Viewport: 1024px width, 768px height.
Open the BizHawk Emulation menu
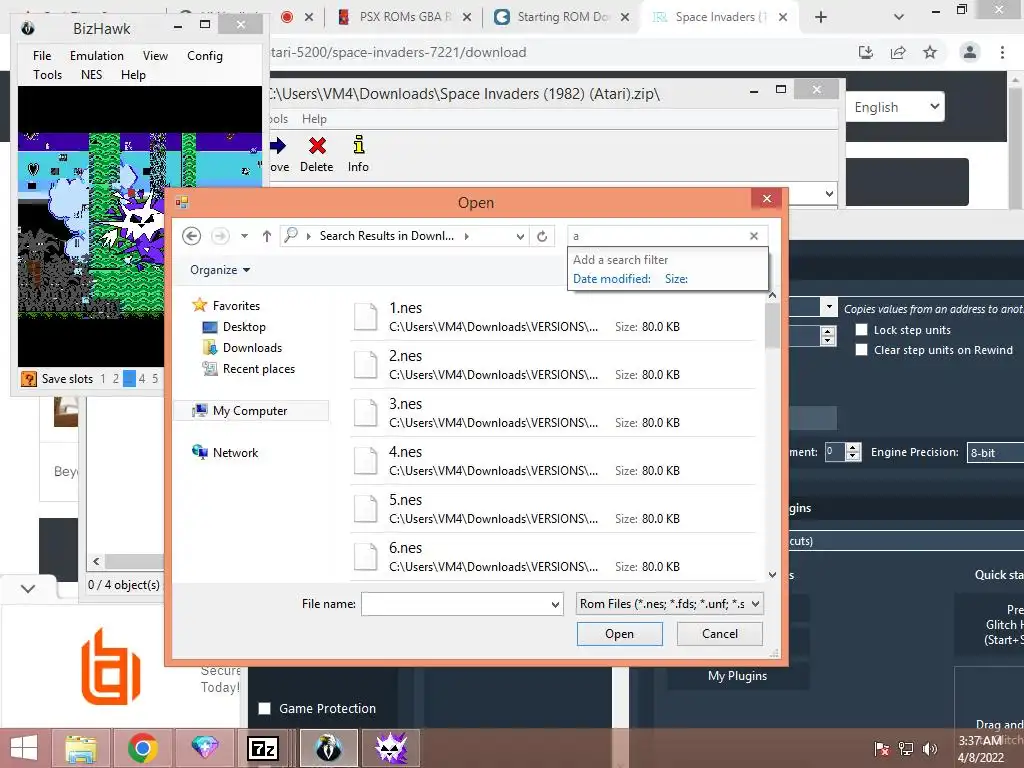[97, 56]
